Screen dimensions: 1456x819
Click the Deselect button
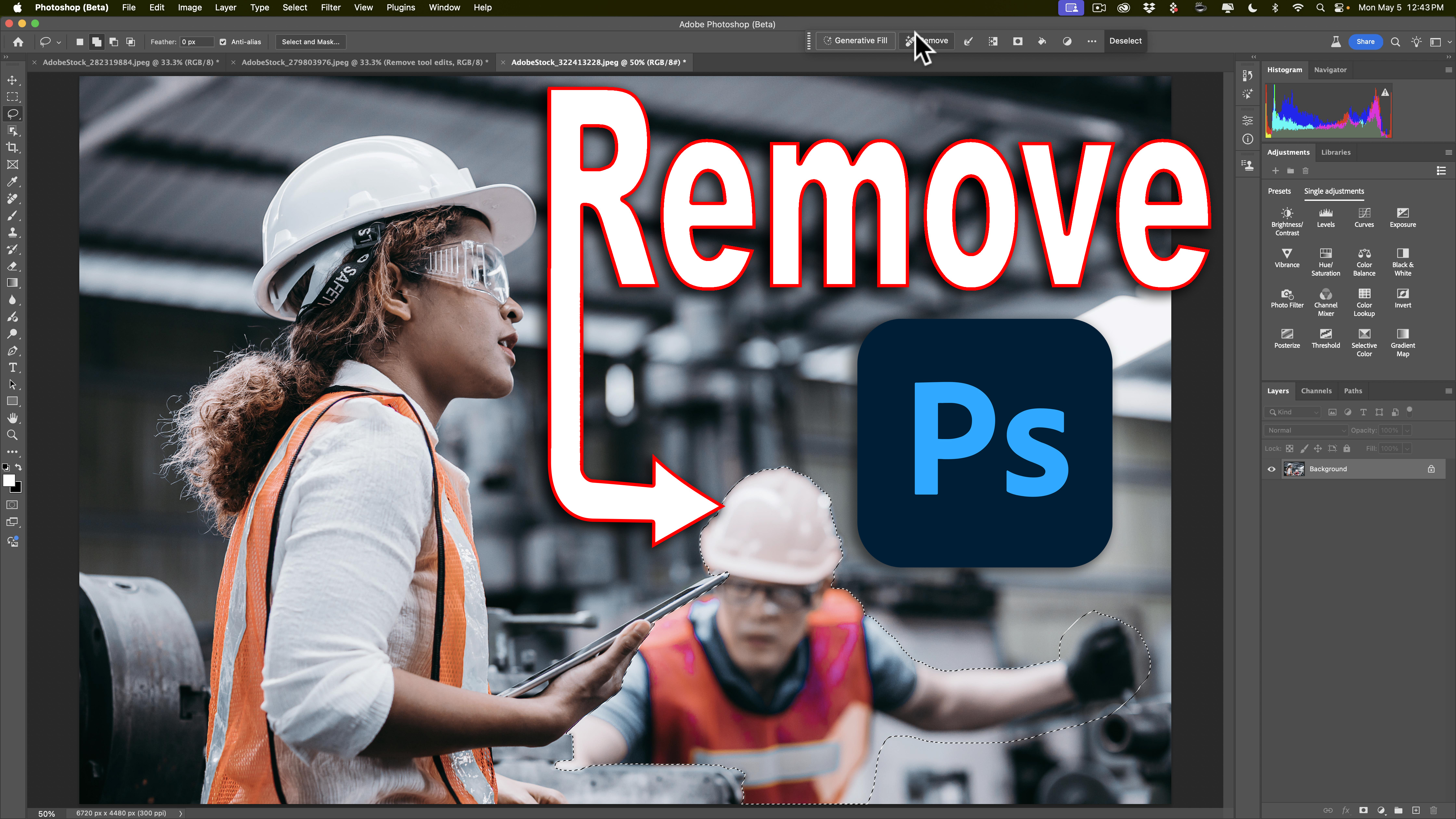click(x=1125, y=41)
